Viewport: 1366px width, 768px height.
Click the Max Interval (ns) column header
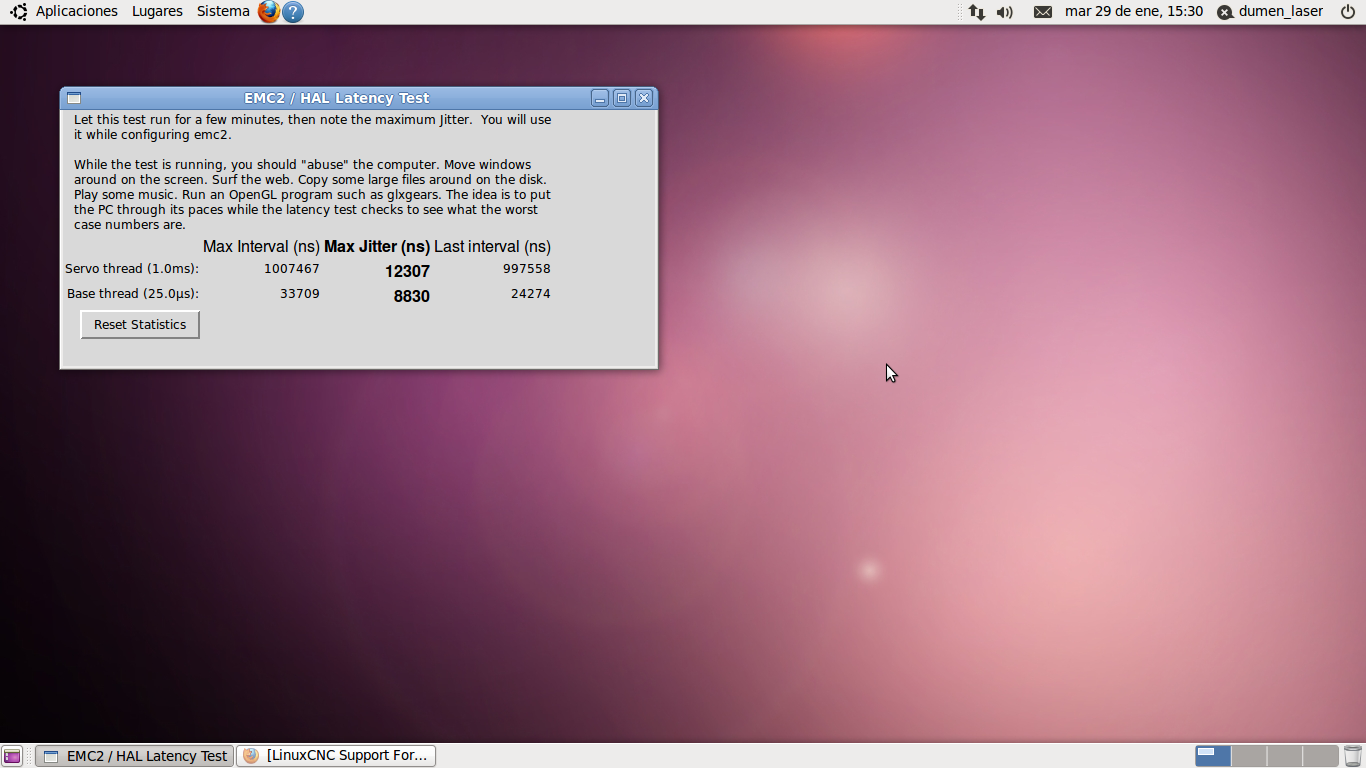pyautogui.click(x=261, y=247)
